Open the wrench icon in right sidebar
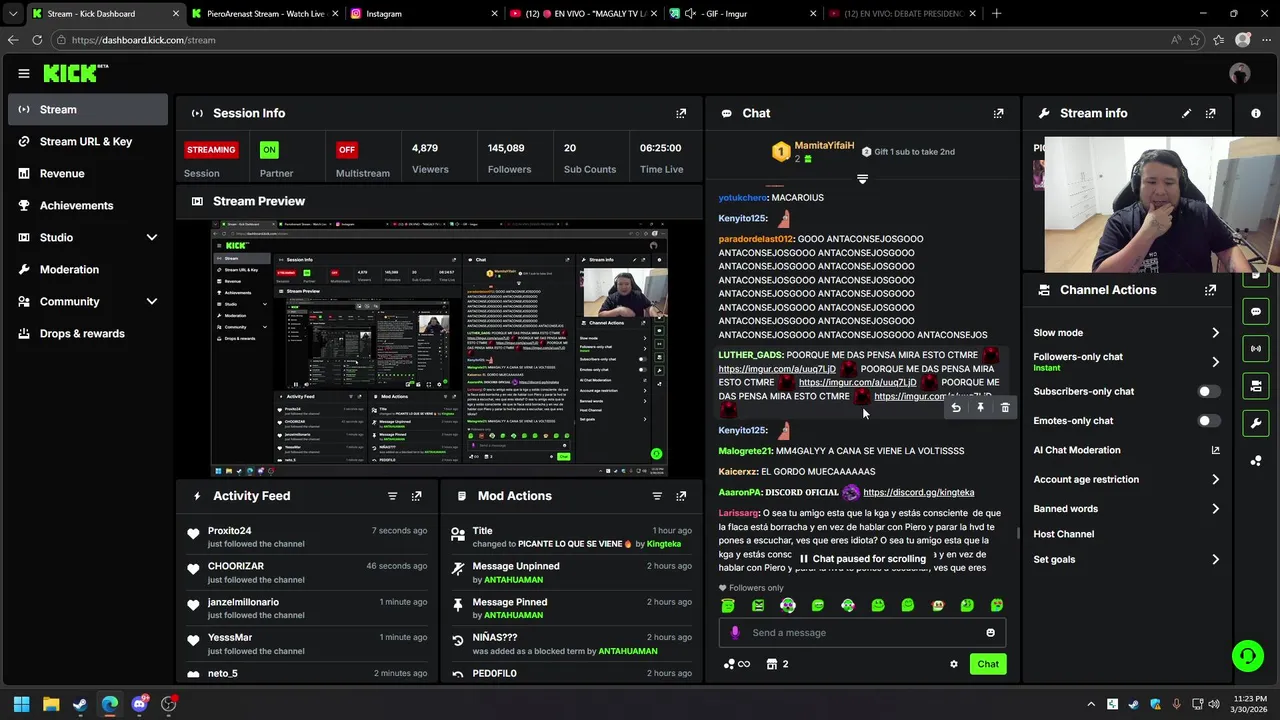The height and width of the screenshot is (720, 1280). 1256,423
